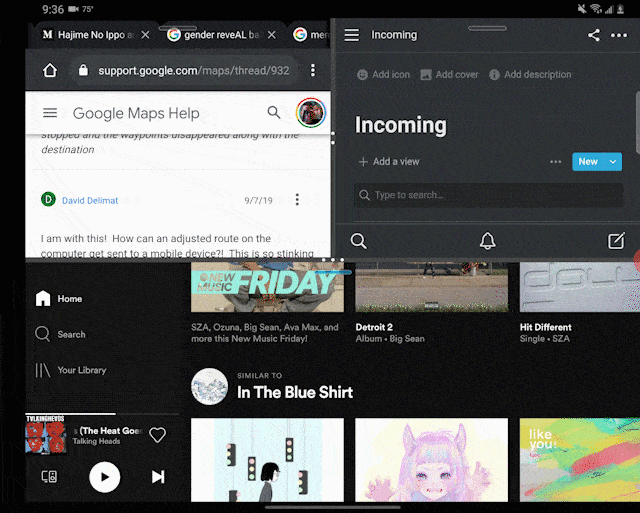The height and width of the screenshot is (513, 640).
Task: Tap the Wi-Fi icon in status bar
Action: click(596, 9)
